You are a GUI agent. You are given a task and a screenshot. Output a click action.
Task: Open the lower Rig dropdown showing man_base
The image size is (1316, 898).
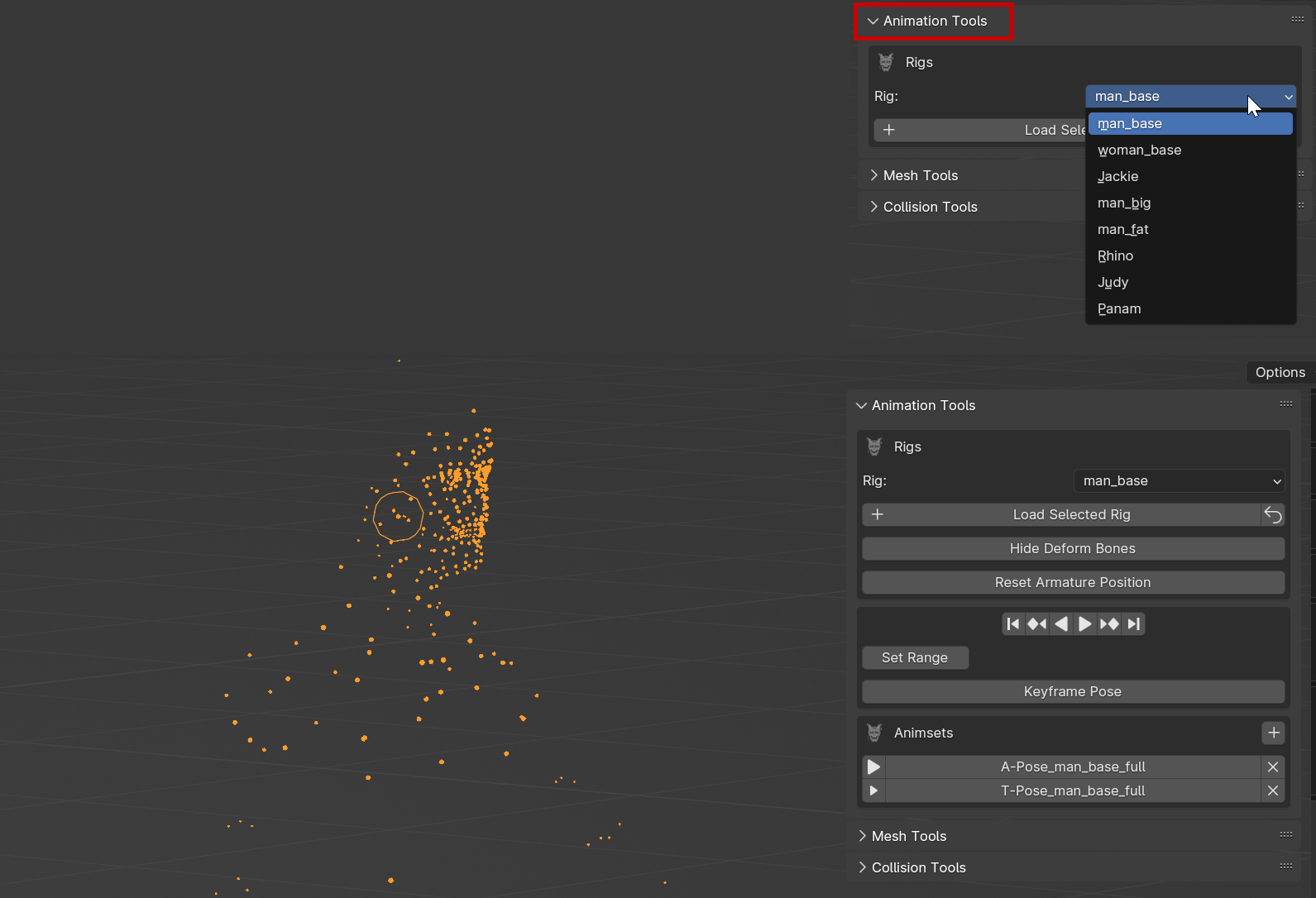1179,481
